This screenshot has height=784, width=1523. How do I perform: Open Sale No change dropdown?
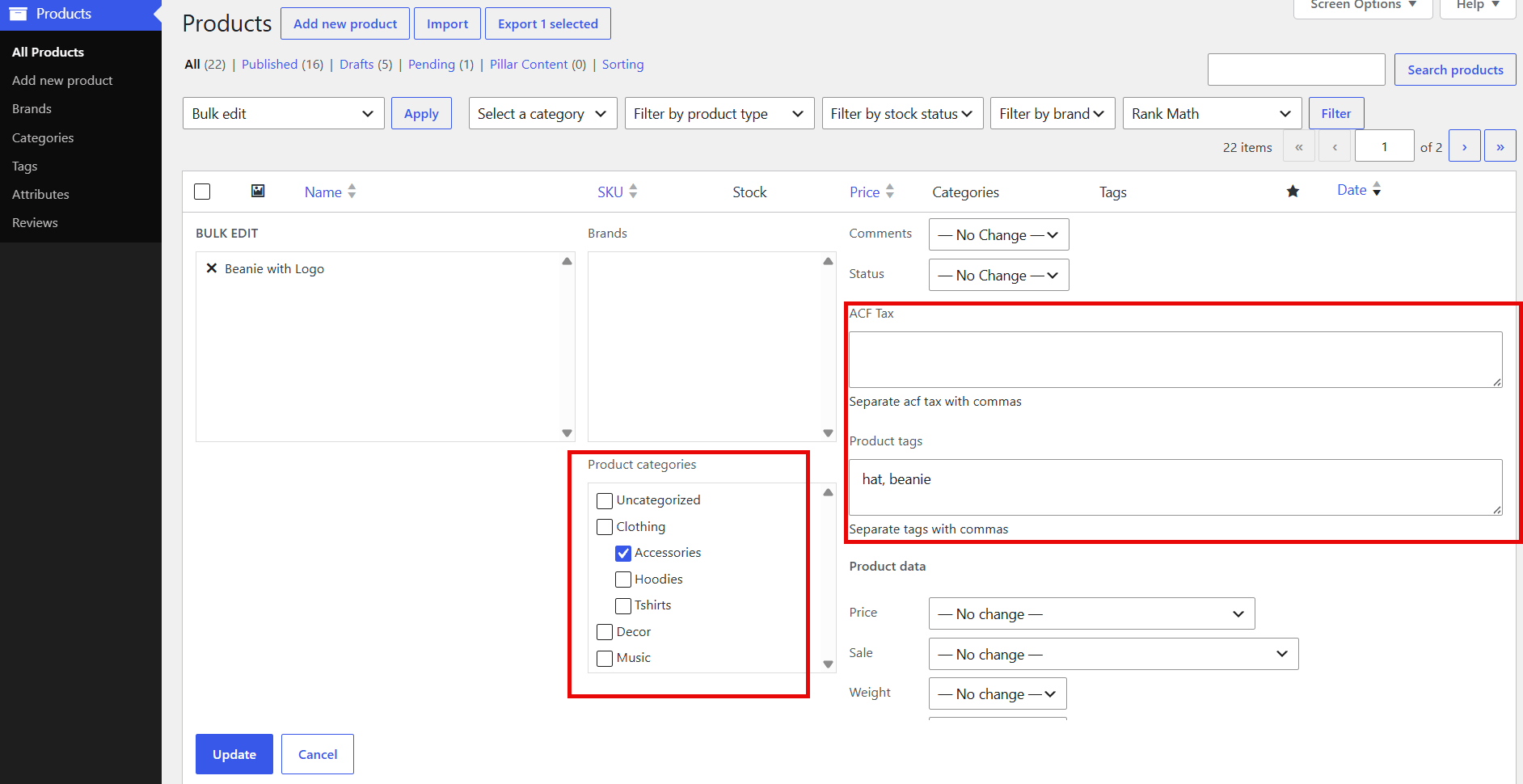[x=1113, y=654]
